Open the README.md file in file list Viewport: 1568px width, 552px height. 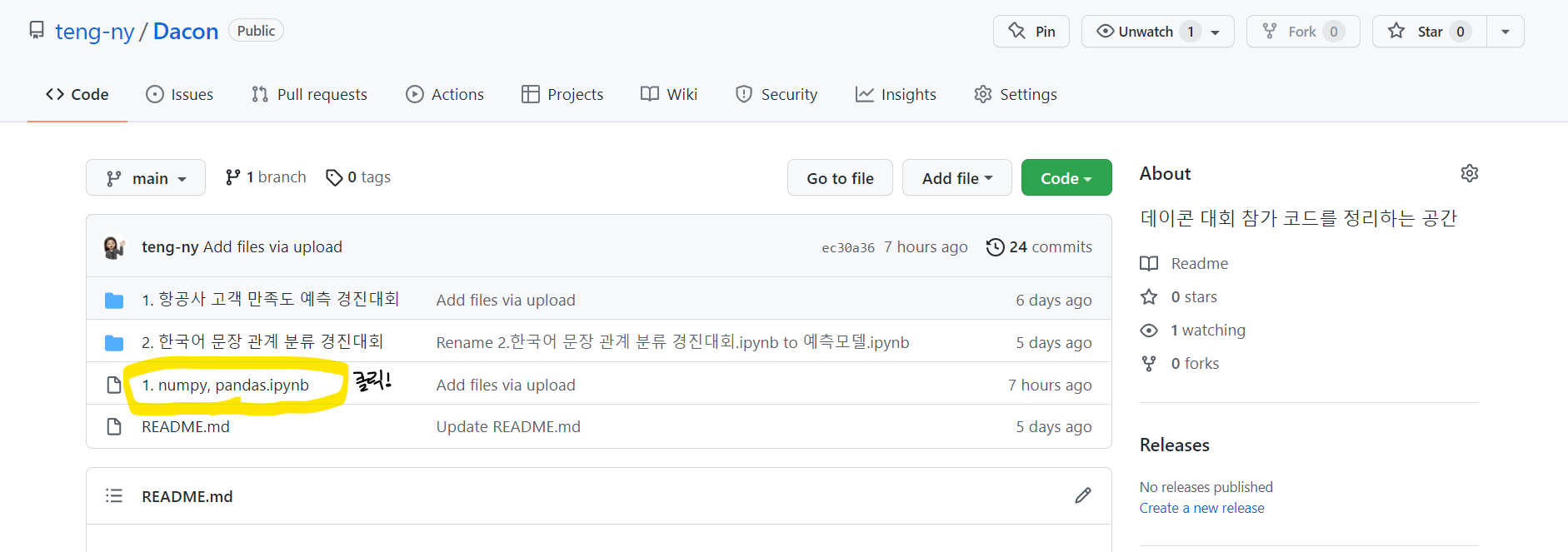[186, 427]
